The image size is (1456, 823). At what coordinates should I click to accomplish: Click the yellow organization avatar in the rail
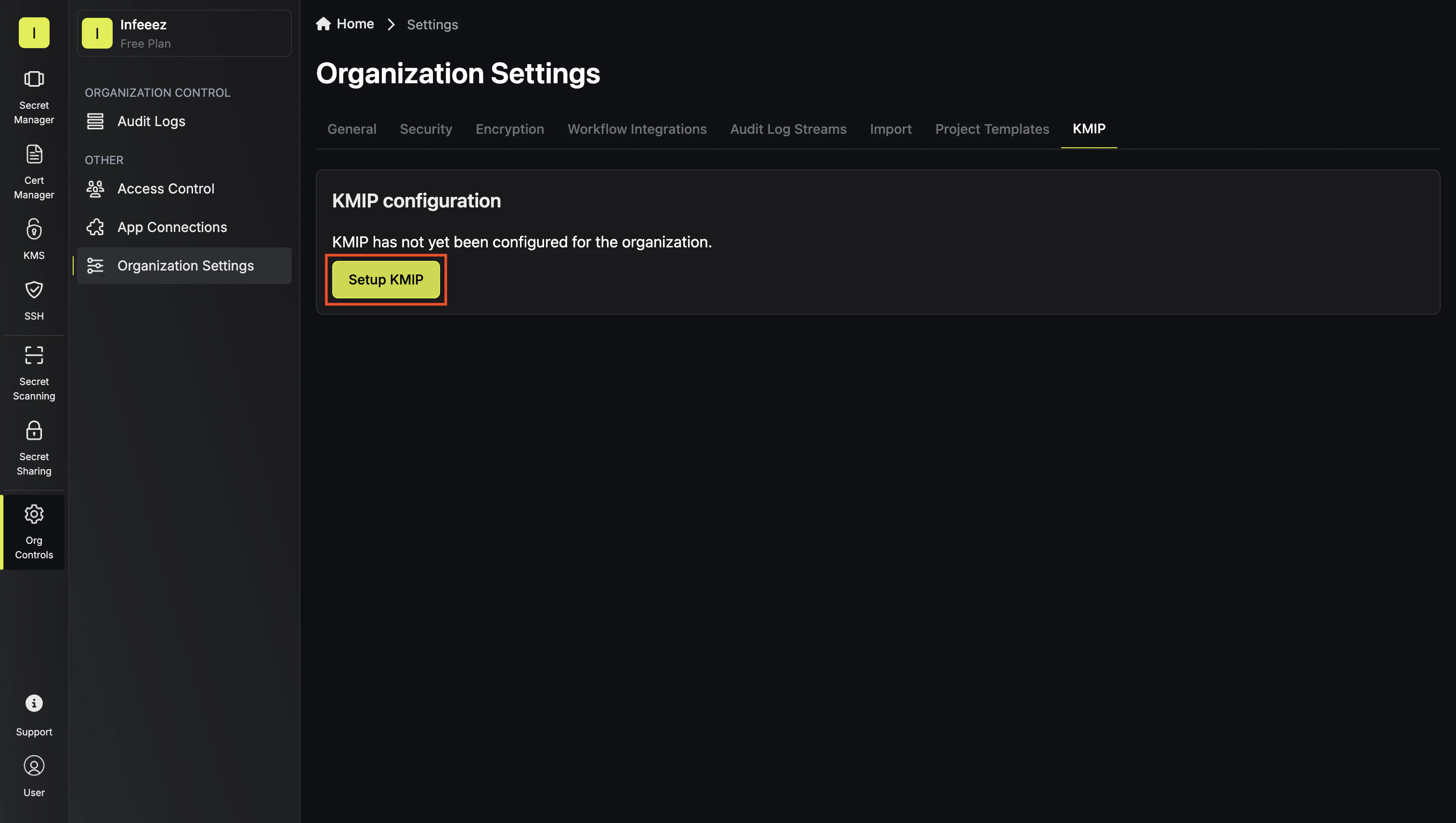(x=34, y=33)
